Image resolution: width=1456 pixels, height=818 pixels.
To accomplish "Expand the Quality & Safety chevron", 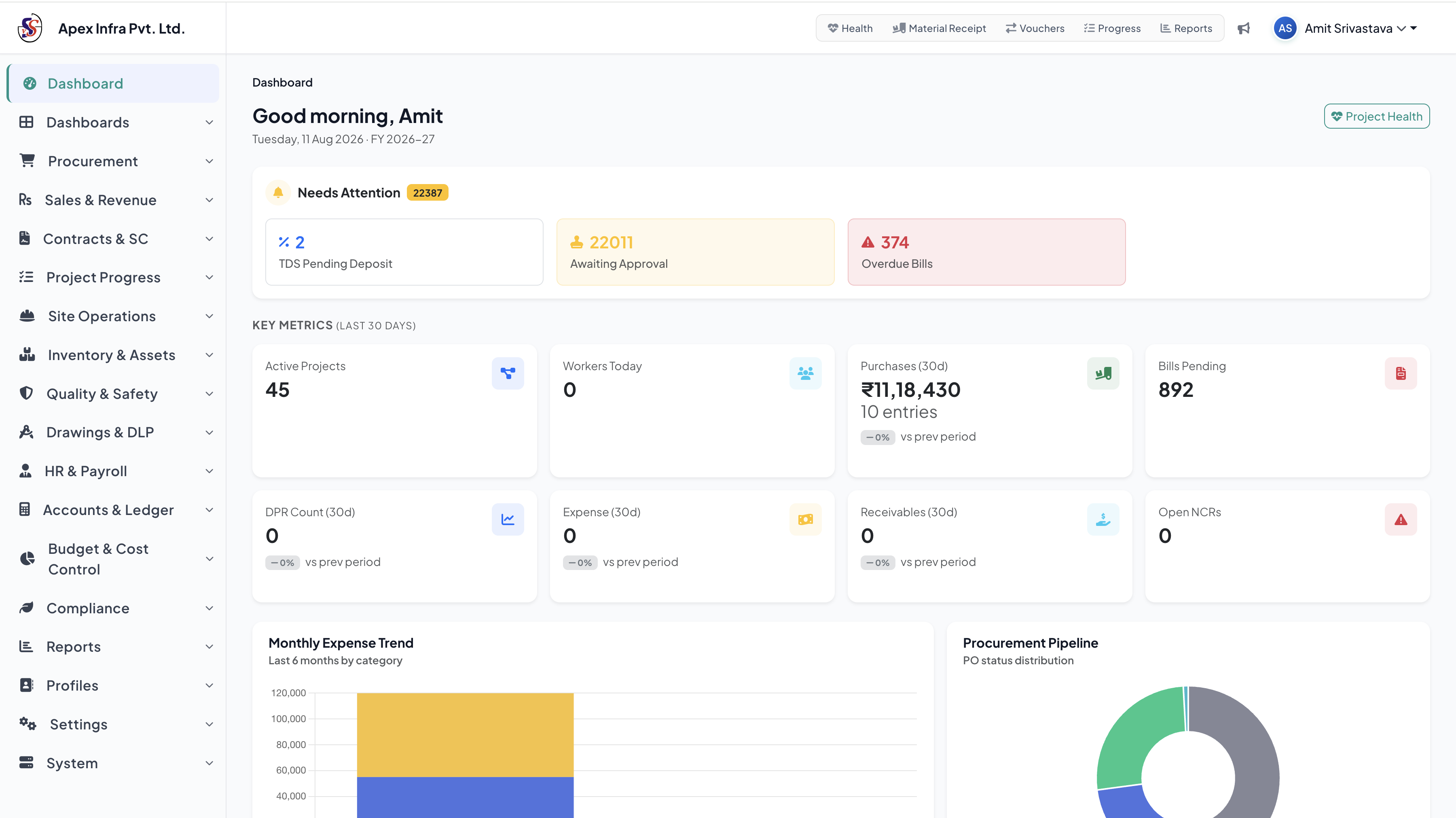I will pyautogui.click(x=209, y=394).
